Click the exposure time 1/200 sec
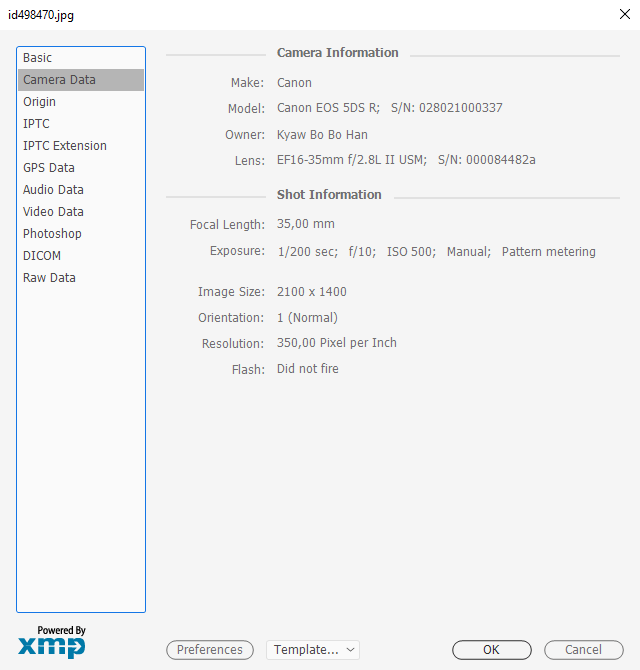640x670 pixels. point(308,252)
